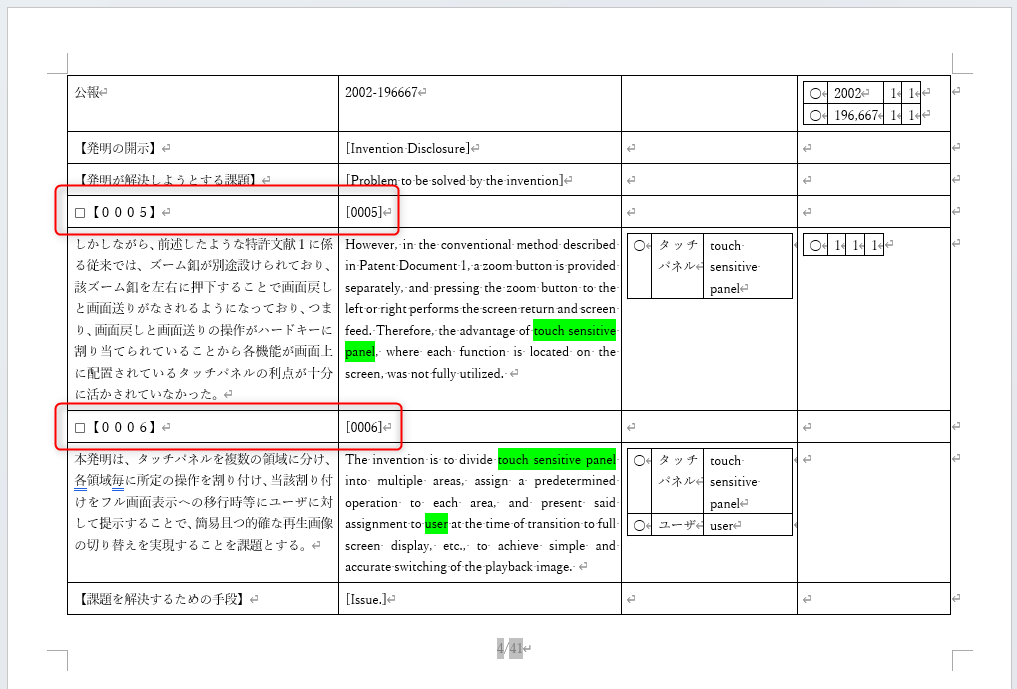Screen dimensions: 1017x689
Task: Select the circle beside 196,667
Action: (x=816, y=115)
